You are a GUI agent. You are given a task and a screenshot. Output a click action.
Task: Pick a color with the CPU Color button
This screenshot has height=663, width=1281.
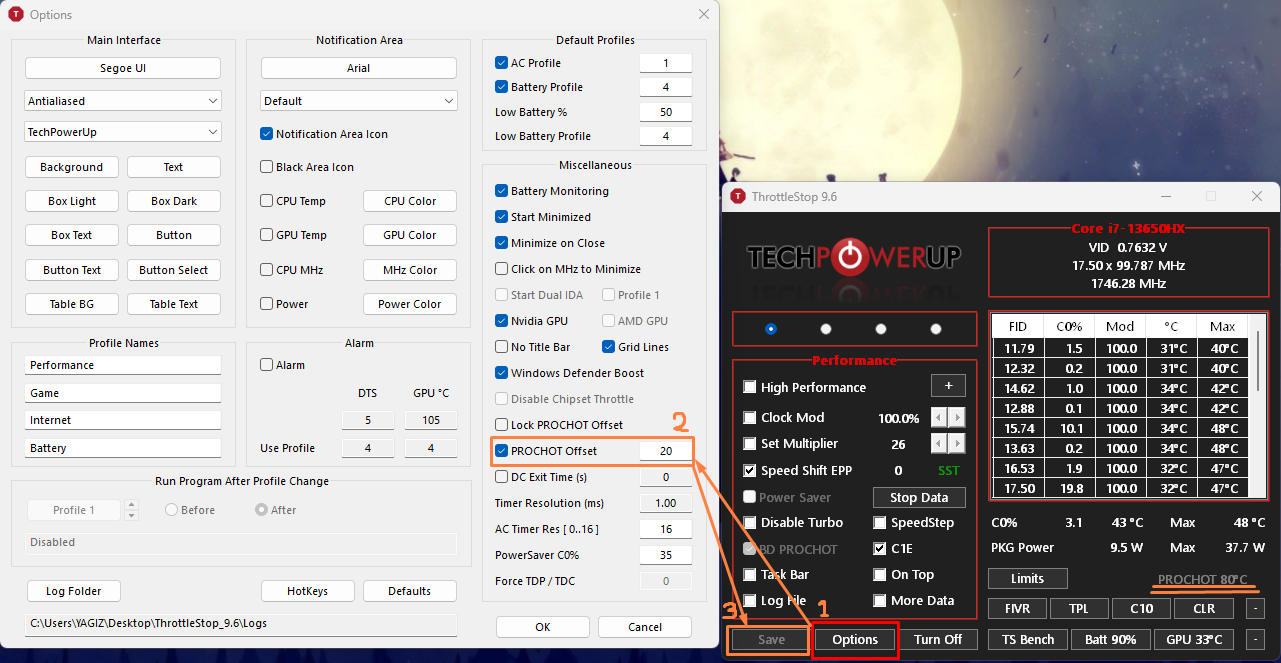pyautogui.click(x=410, y=201)
